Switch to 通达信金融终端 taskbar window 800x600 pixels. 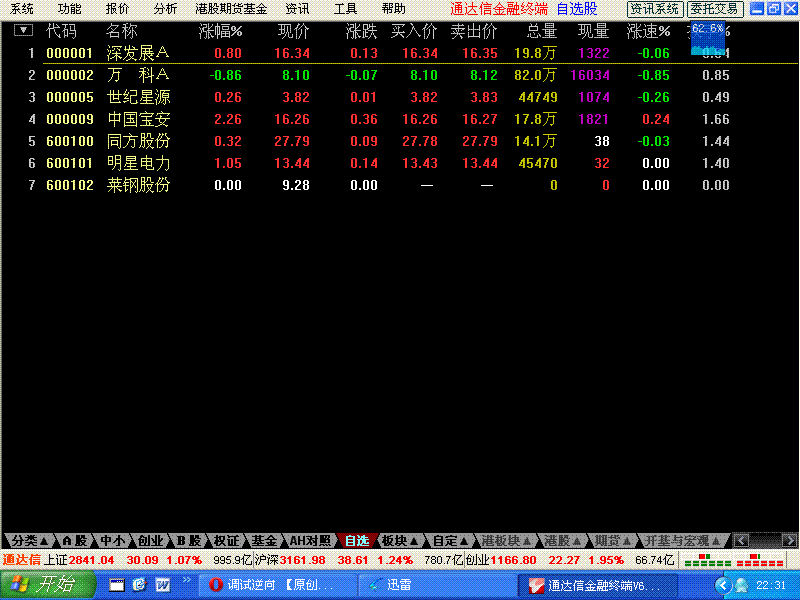coord(597,585)
